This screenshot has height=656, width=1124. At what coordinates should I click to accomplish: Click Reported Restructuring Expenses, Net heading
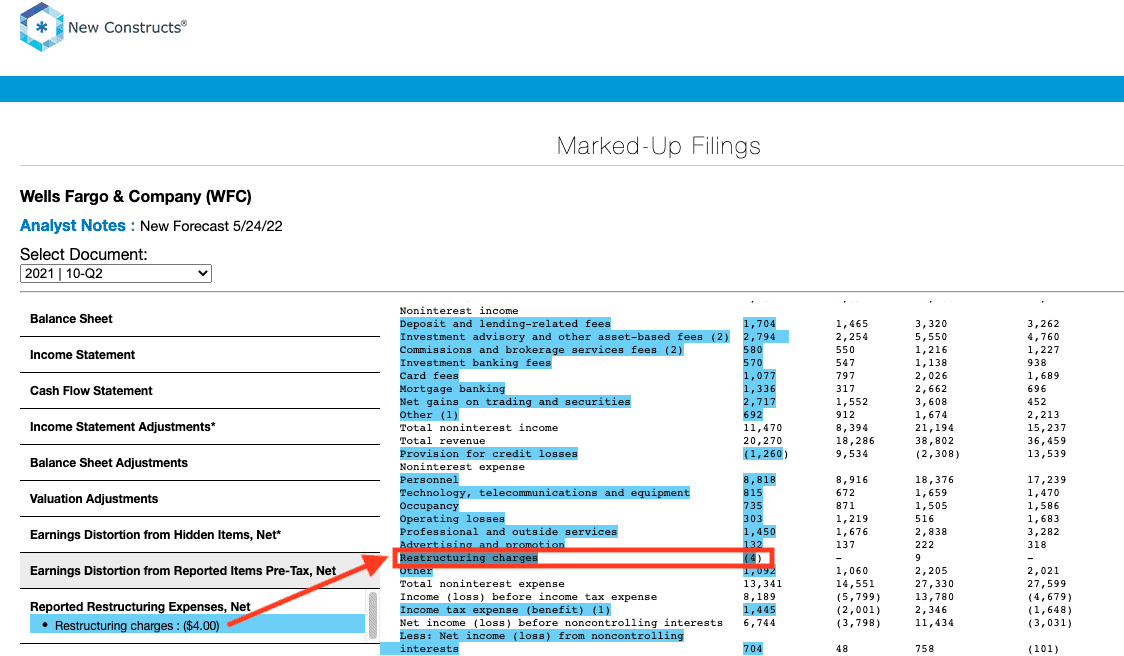(x=140, y=607)
